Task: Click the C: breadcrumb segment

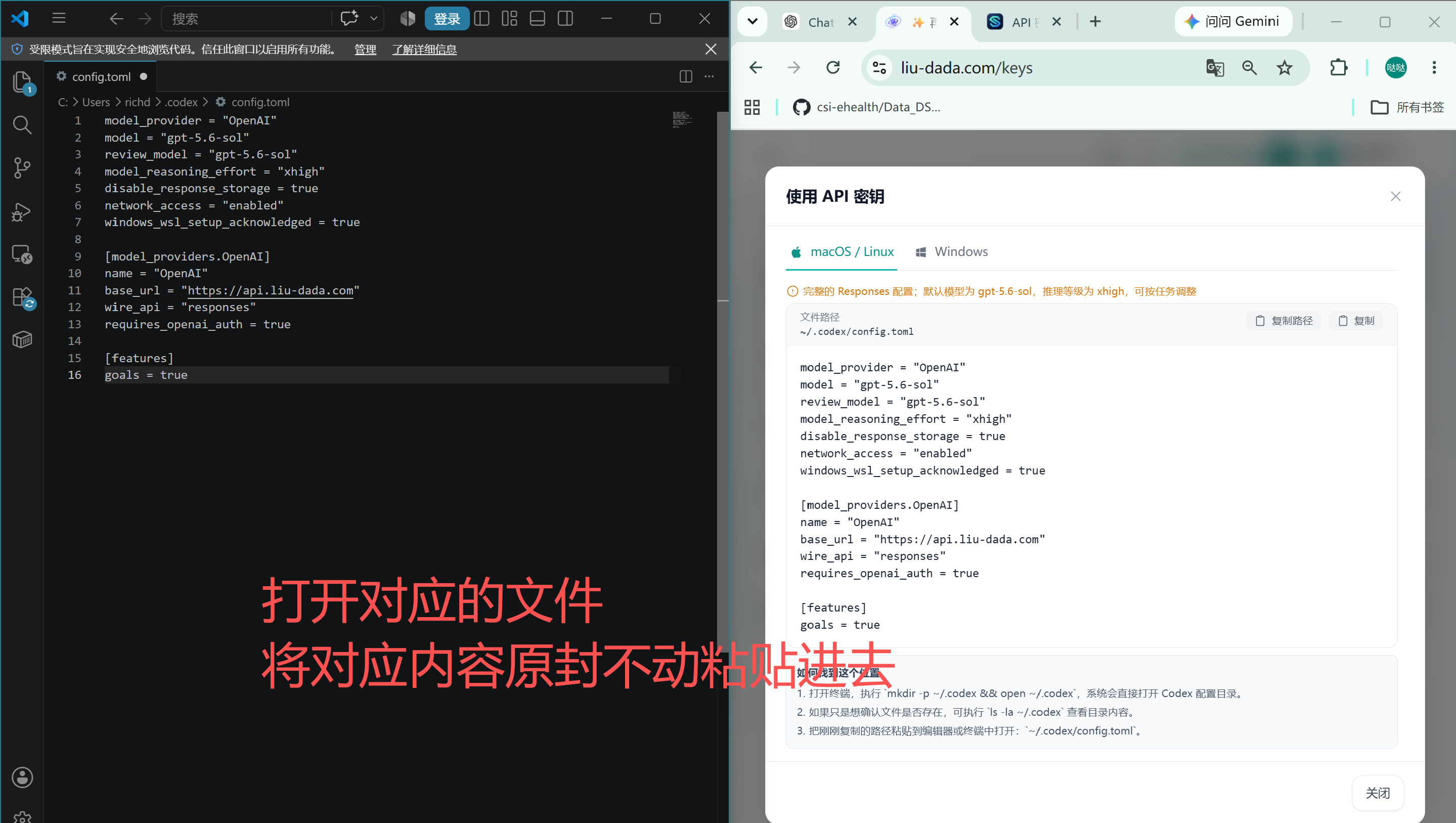Action: point(63,102)
